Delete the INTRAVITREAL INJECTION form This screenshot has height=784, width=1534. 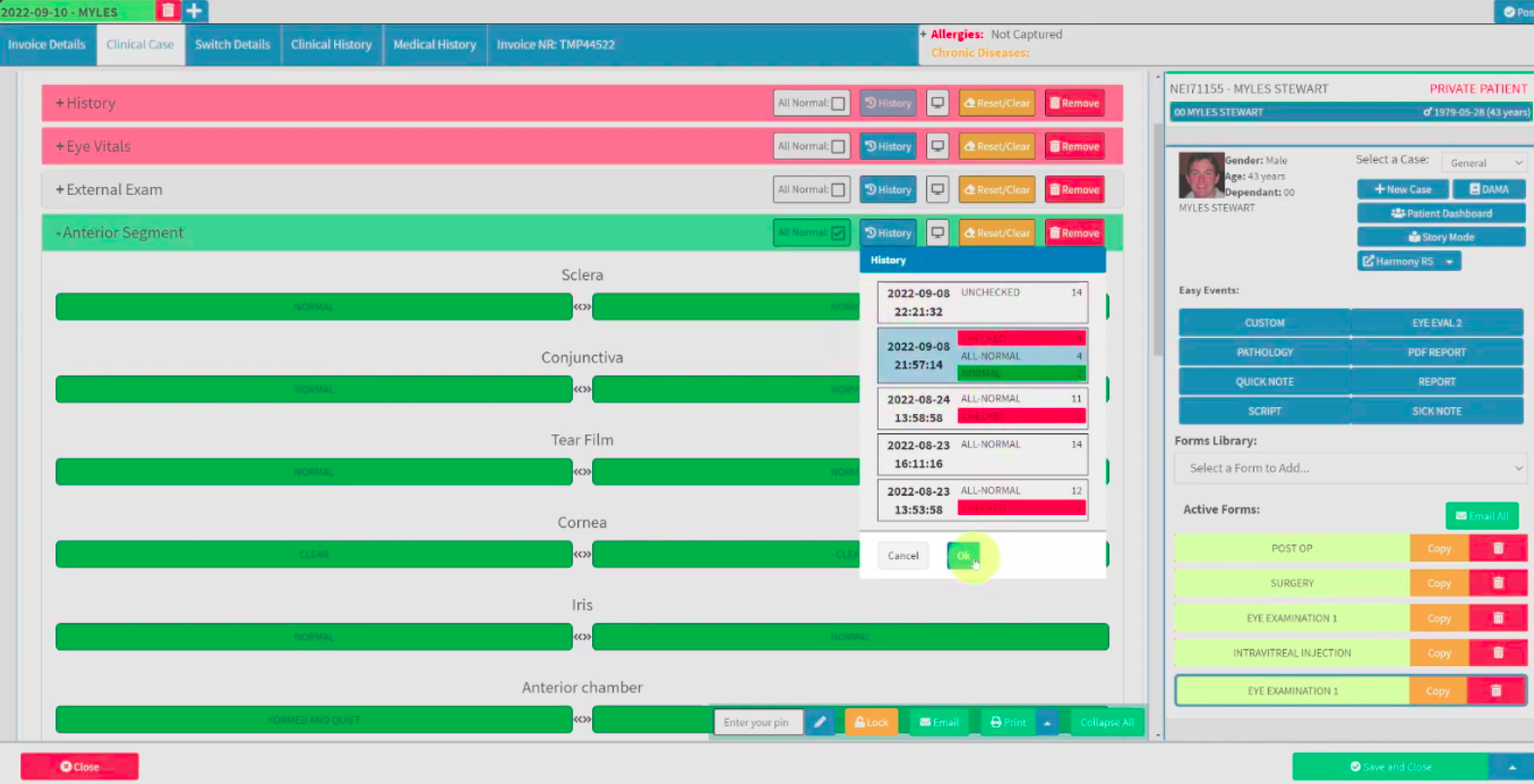pyautogui.click(x=1498, y=653)
